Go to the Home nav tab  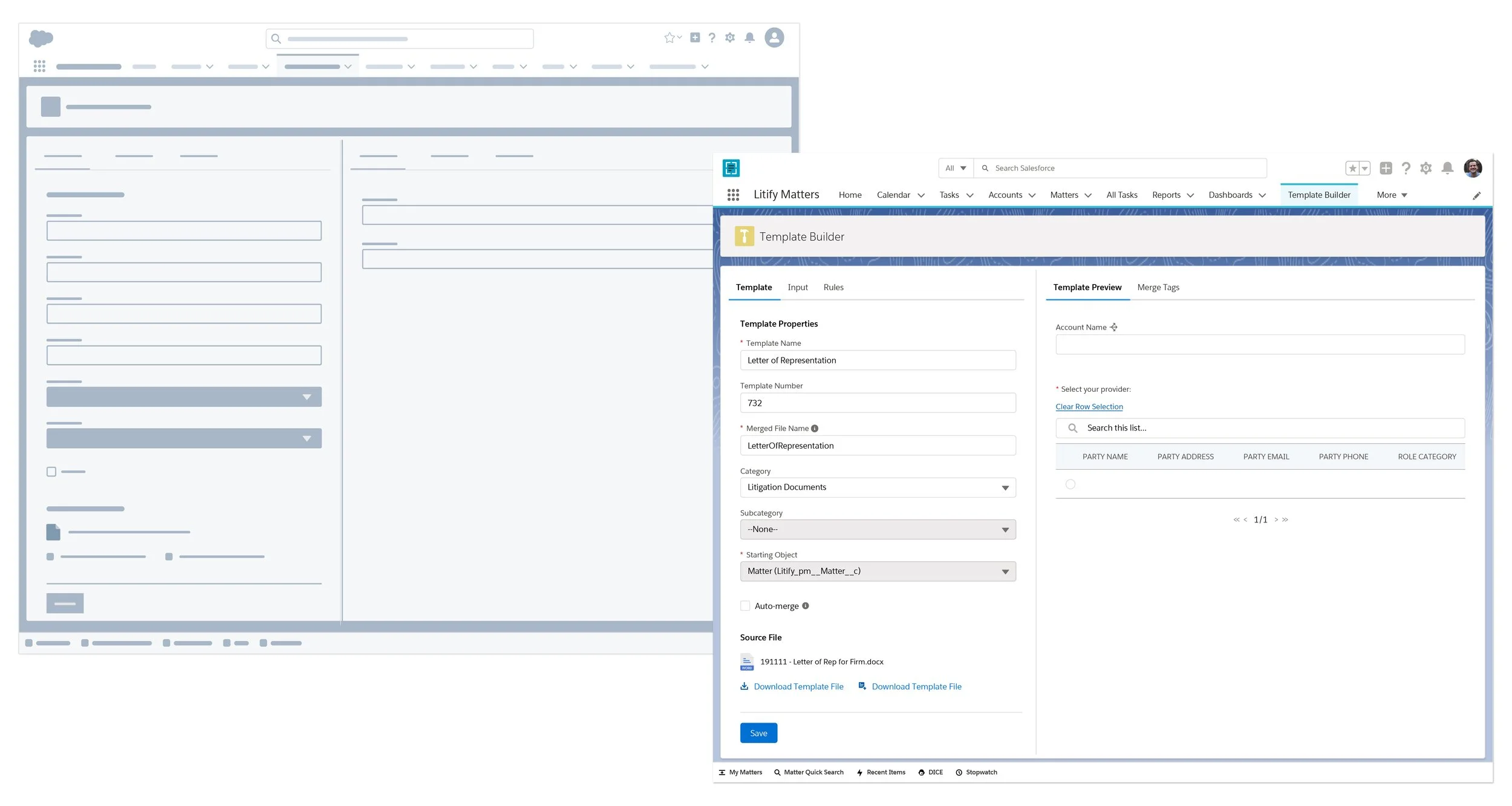click(850, 195)
